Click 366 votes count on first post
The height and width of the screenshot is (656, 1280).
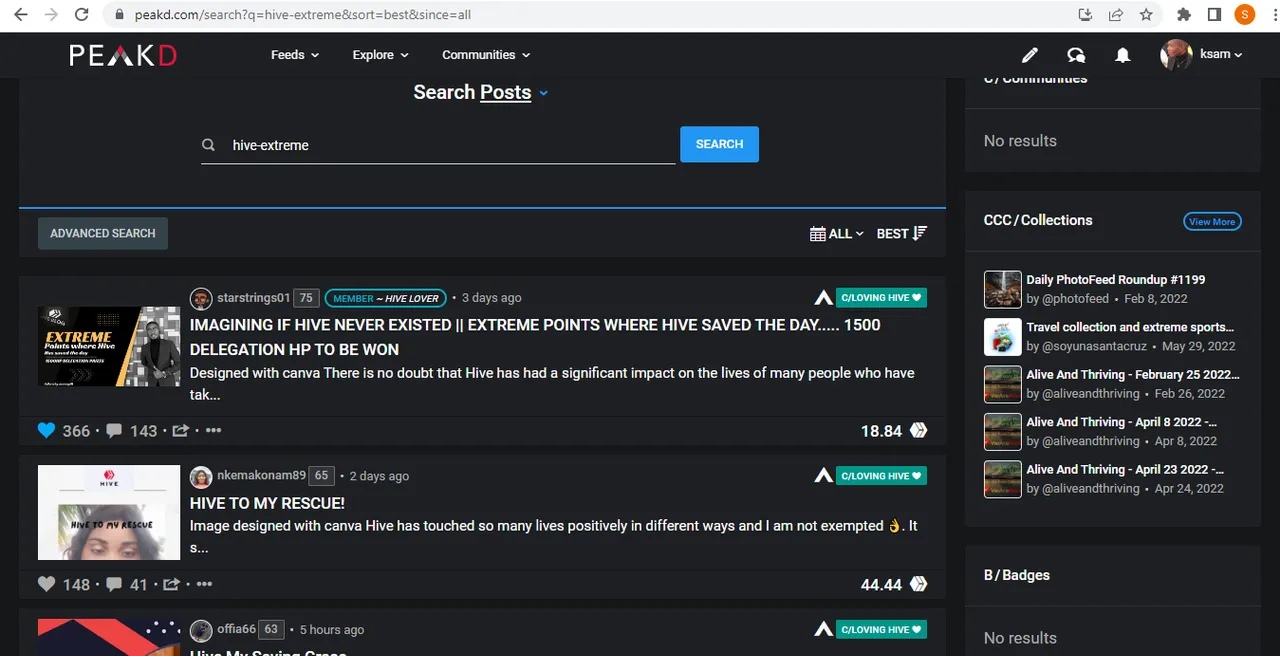coord(76,431)
